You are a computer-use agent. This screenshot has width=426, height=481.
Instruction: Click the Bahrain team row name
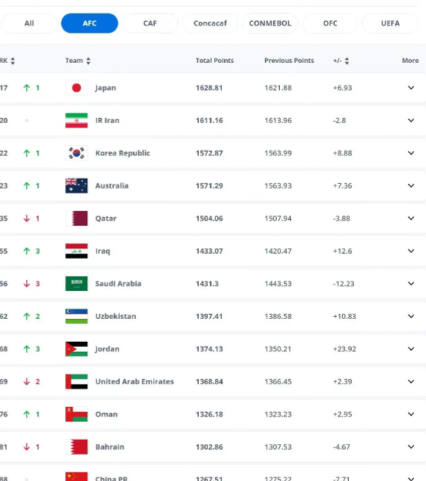pos(110,447)
